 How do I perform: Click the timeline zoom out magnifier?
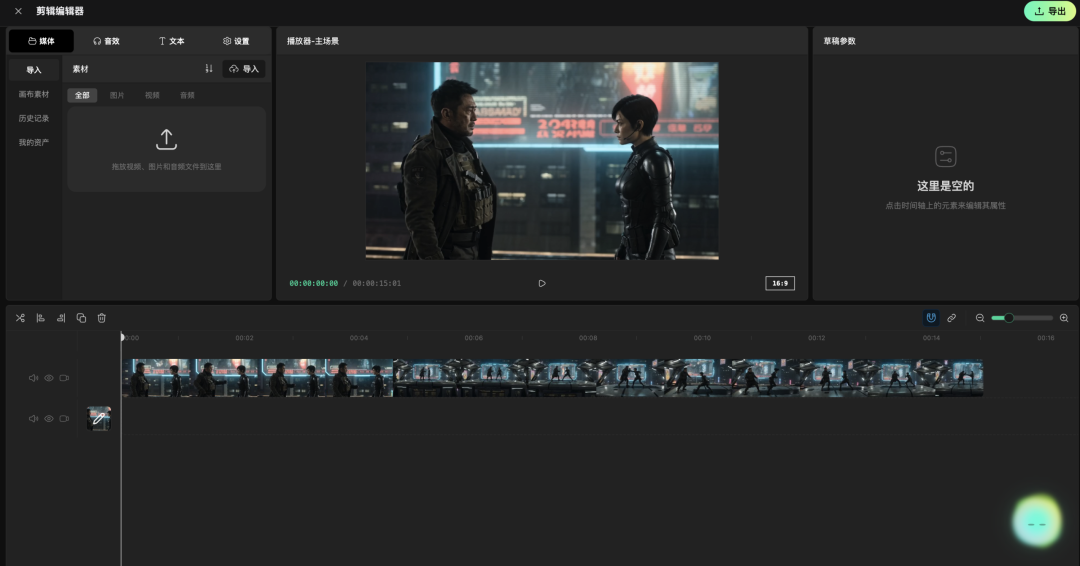(979, 318)
